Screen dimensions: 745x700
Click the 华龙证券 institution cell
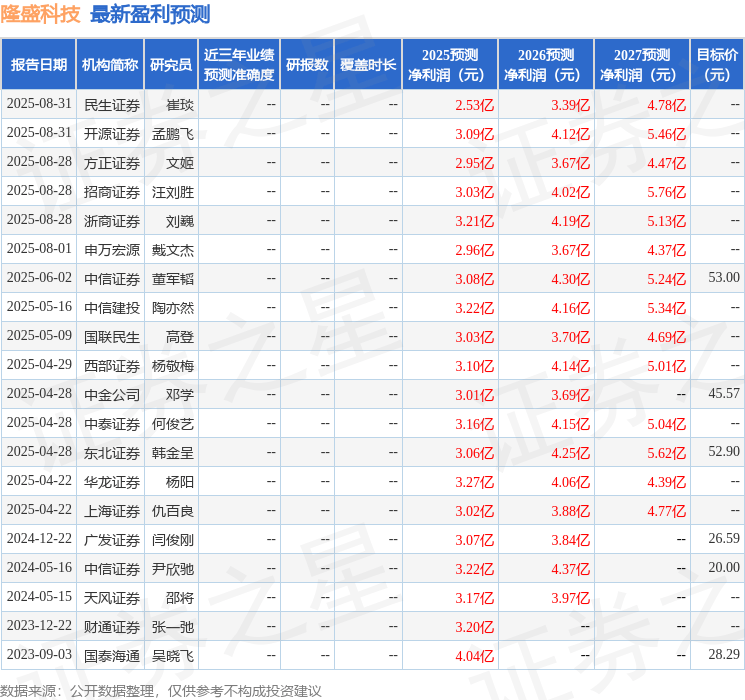pyautogui.click(x=112, y=482)
